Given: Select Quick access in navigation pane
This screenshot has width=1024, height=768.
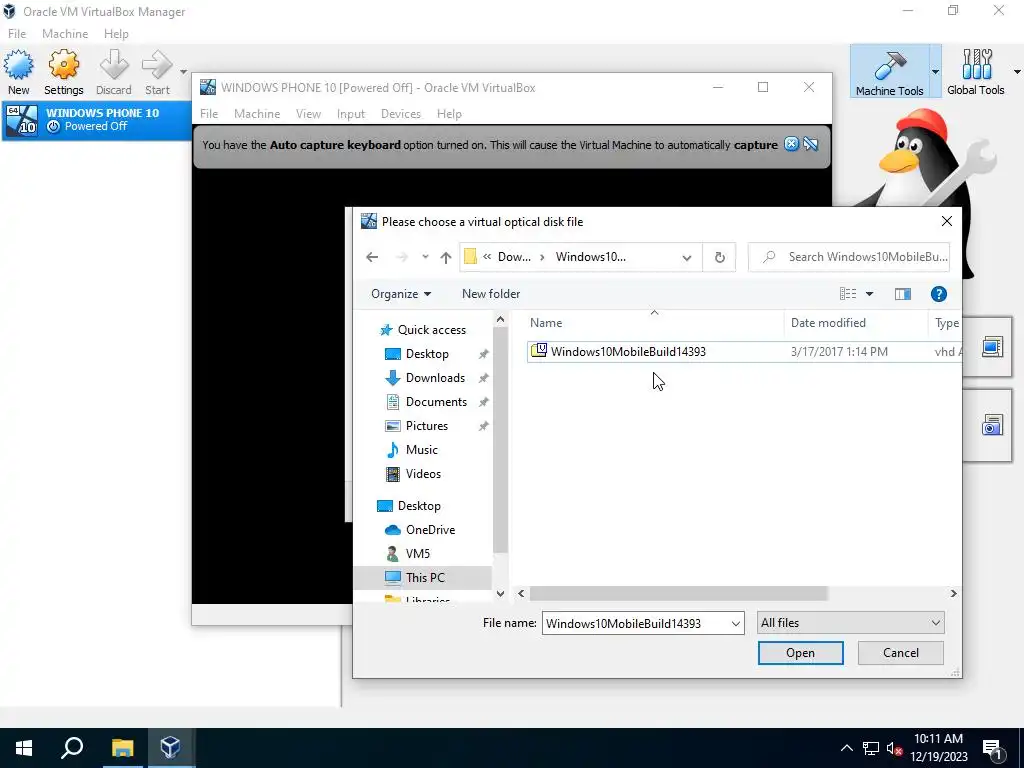Looking at the screenshot, I should (x=423, y=330).
